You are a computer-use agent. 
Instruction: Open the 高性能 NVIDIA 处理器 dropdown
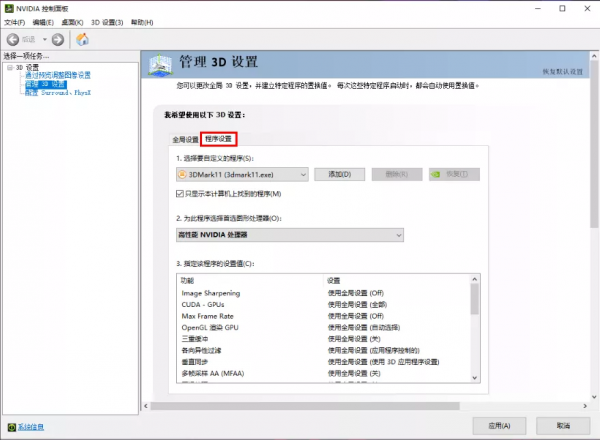pos(290,235)
